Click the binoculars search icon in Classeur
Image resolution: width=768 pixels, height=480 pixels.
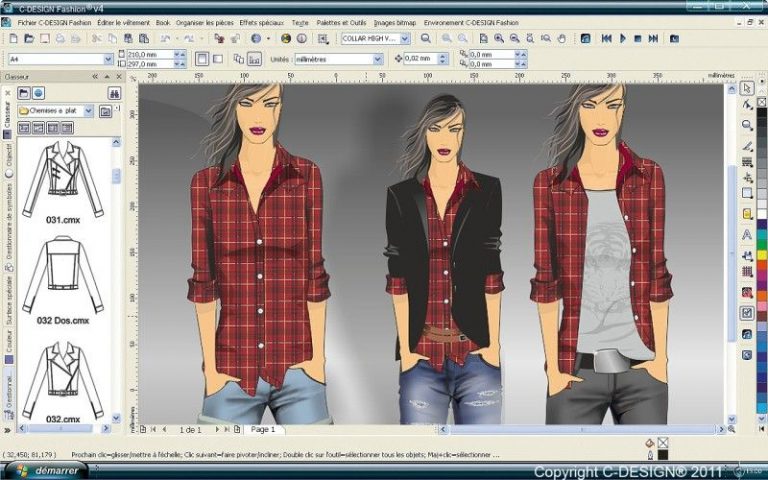[x=114, y=92]
